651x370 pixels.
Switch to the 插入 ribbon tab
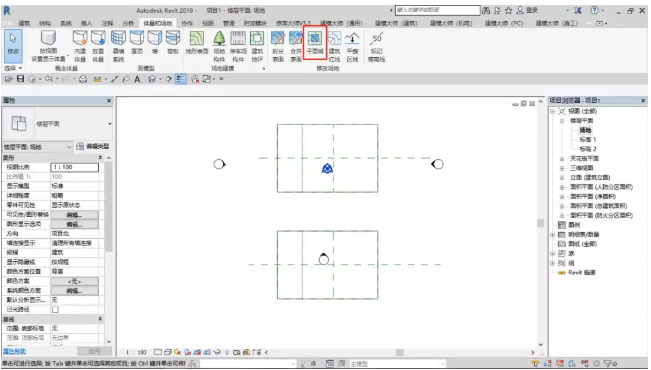86,23
